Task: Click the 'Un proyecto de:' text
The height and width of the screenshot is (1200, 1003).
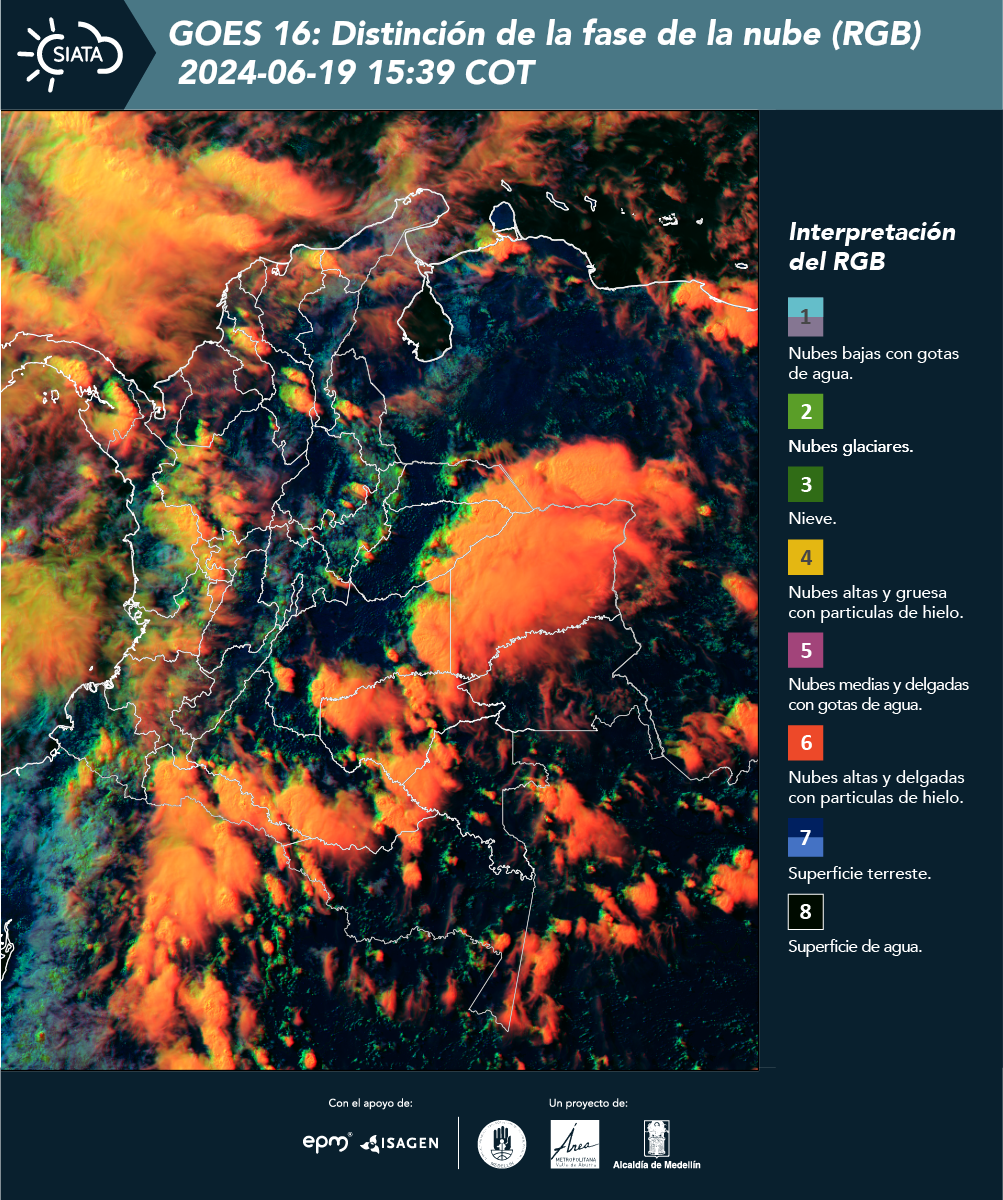Action: pos(588,1103)
